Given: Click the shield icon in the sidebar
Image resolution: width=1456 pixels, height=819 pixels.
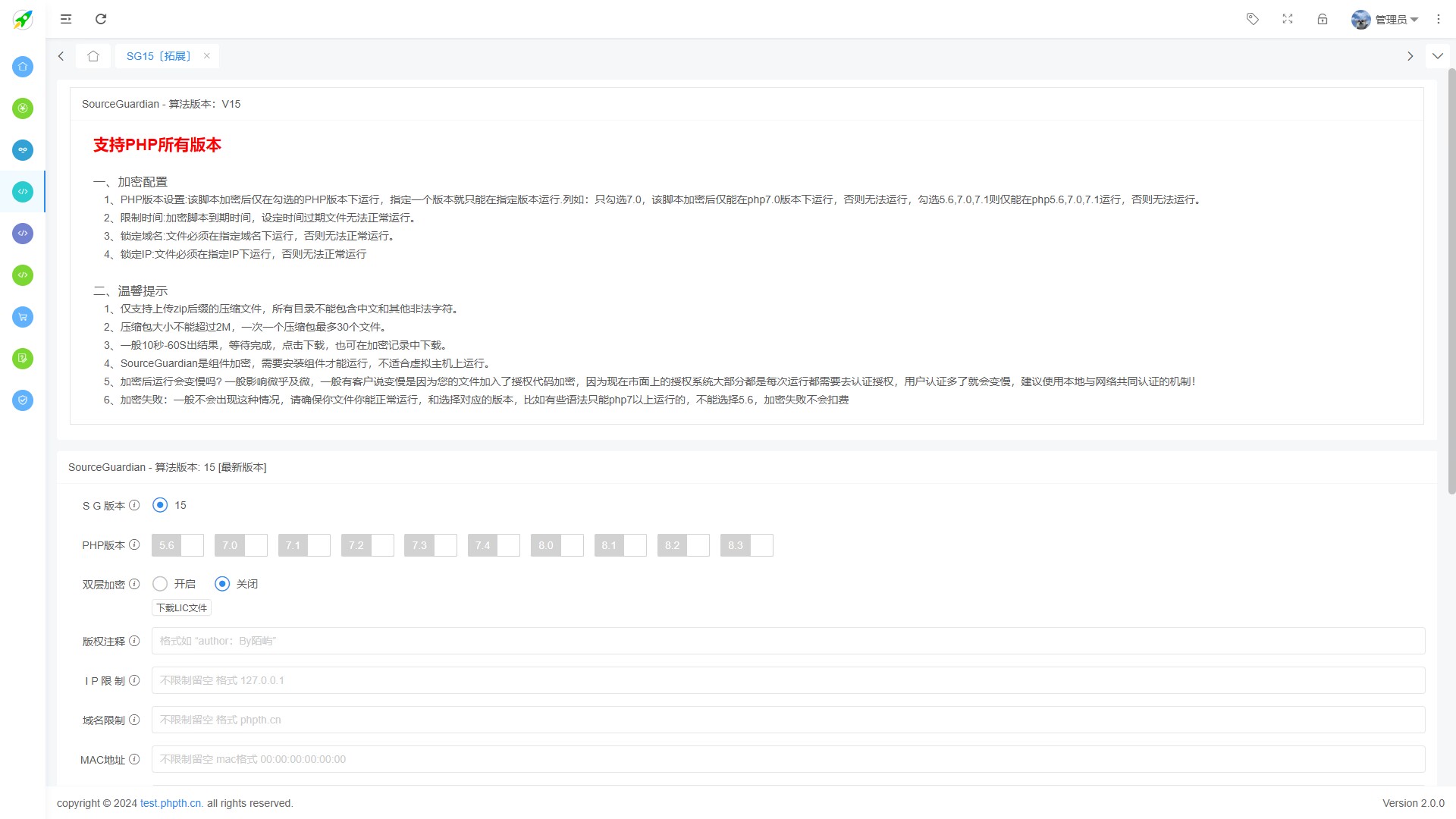Looking at the screenshot, I should coord(22,400).
